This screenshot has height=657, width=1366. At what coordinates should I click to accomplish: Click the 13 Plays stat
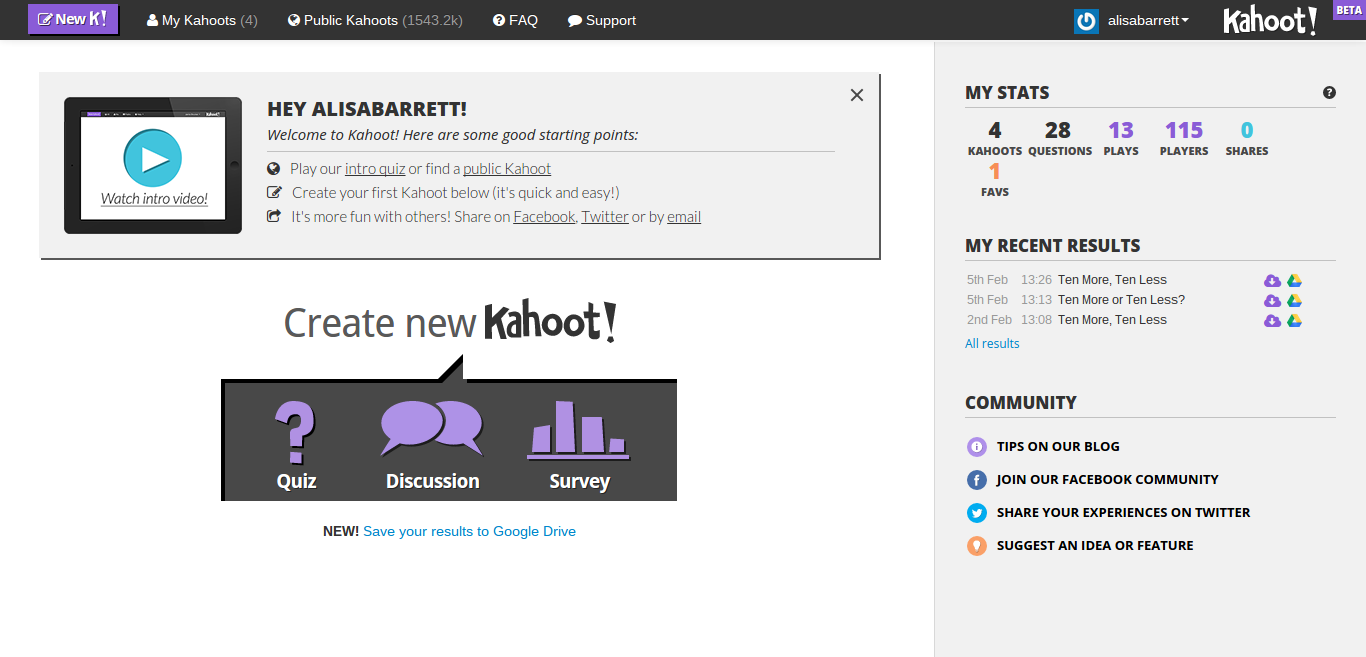[x=1121, y=138]
